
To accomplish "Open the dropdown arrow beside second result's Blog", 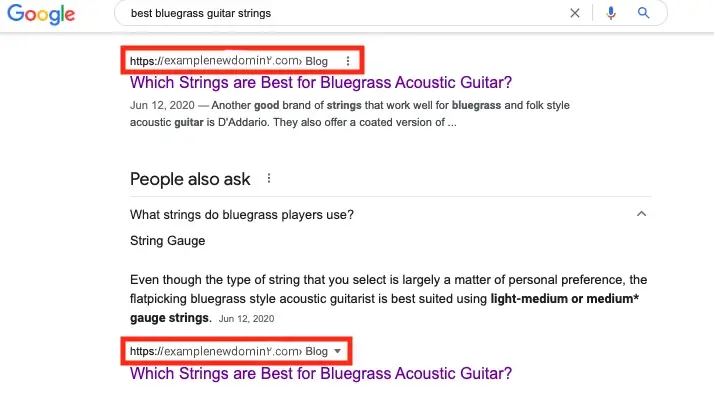I will coord(337,351).
